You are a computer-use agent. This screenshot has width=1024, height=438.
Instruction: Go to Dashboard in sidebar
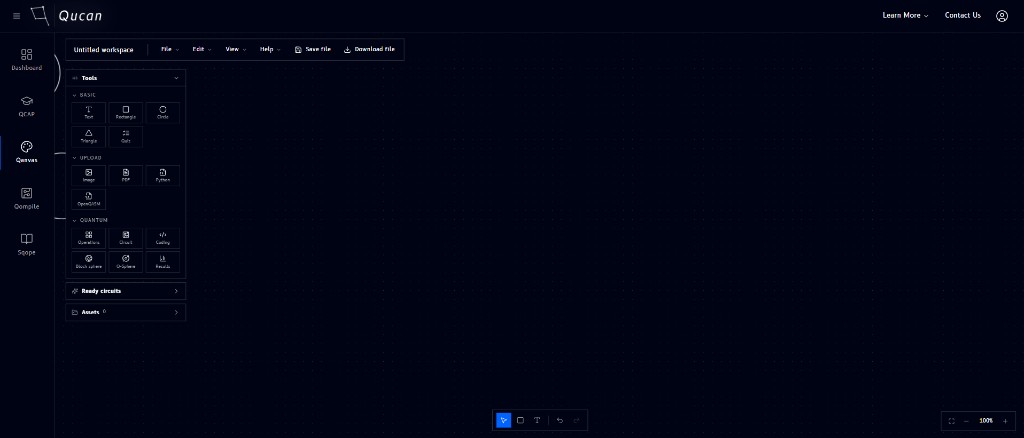(x=27, y=59)
